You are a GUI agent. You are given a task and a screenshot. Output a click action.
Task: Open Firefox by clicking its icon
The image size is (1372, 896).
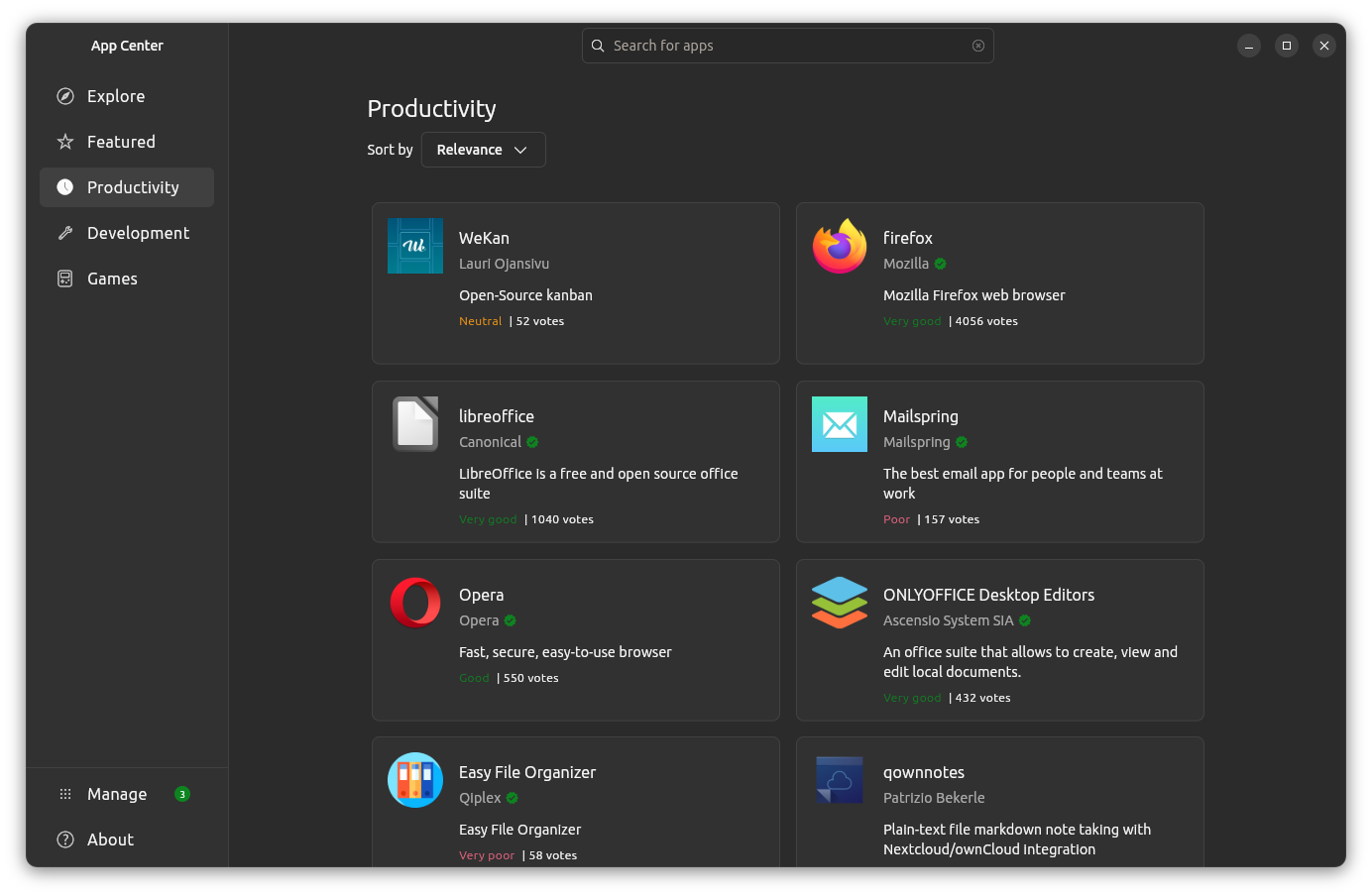(839, 246)
